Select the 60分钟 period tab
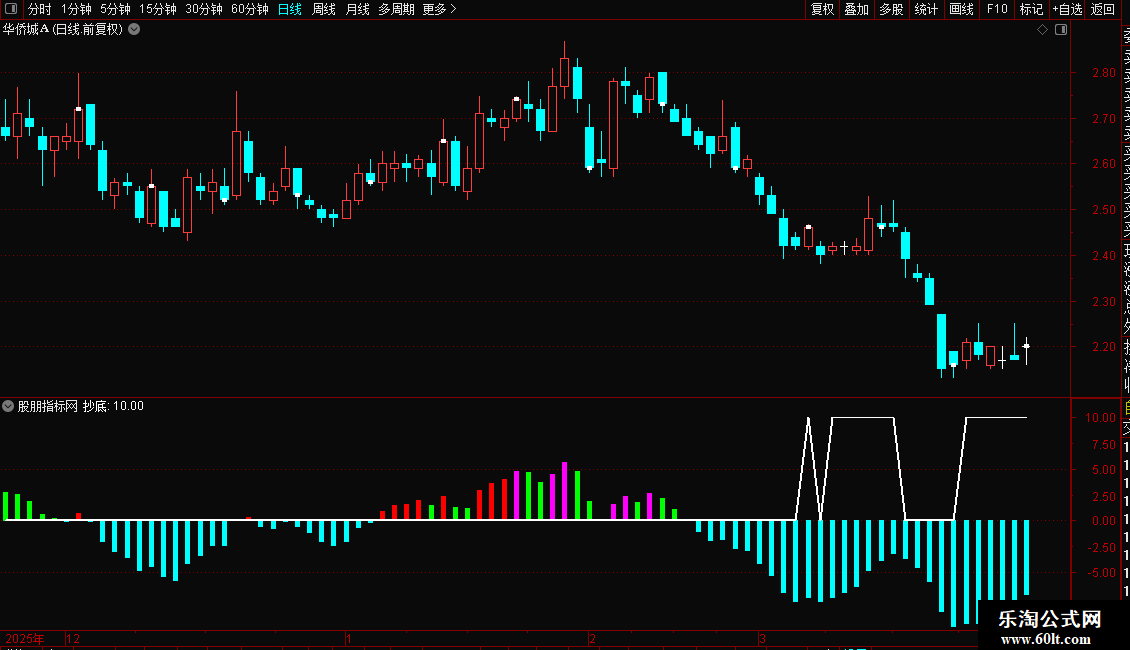 point(250,9)
